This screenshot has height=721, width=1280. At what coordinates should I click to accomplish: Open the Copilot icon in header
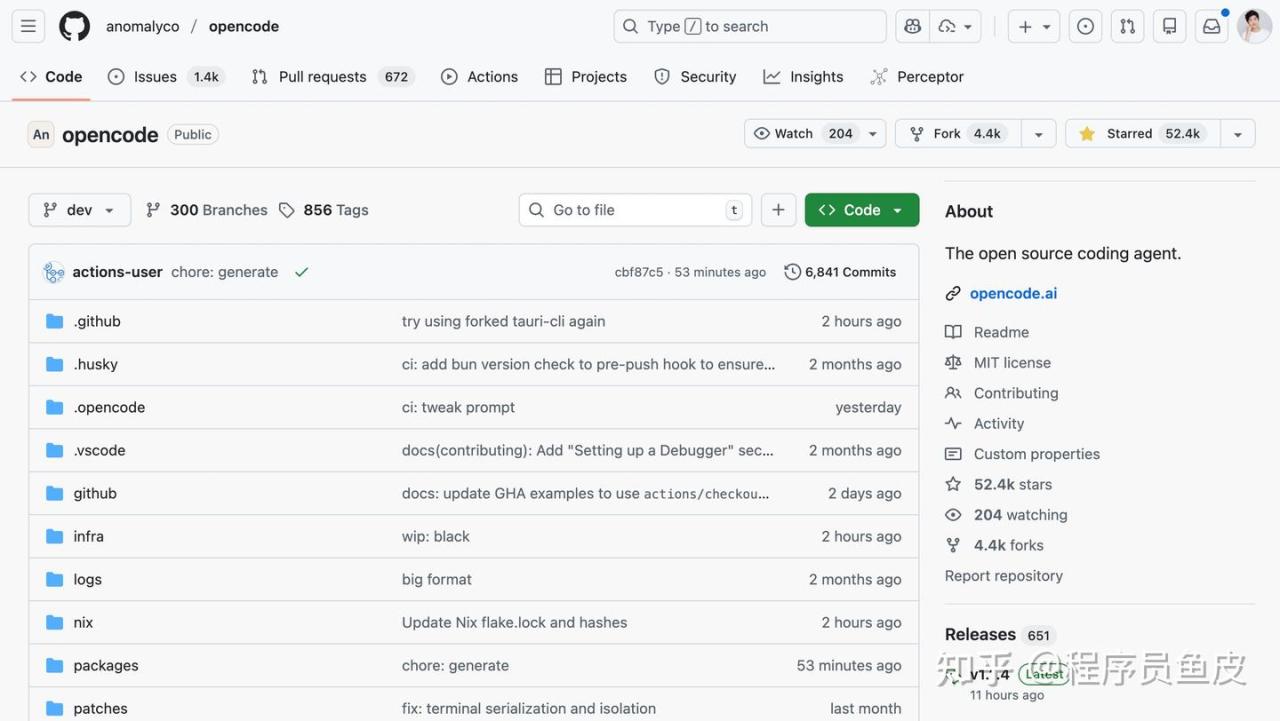coord(912,27)
